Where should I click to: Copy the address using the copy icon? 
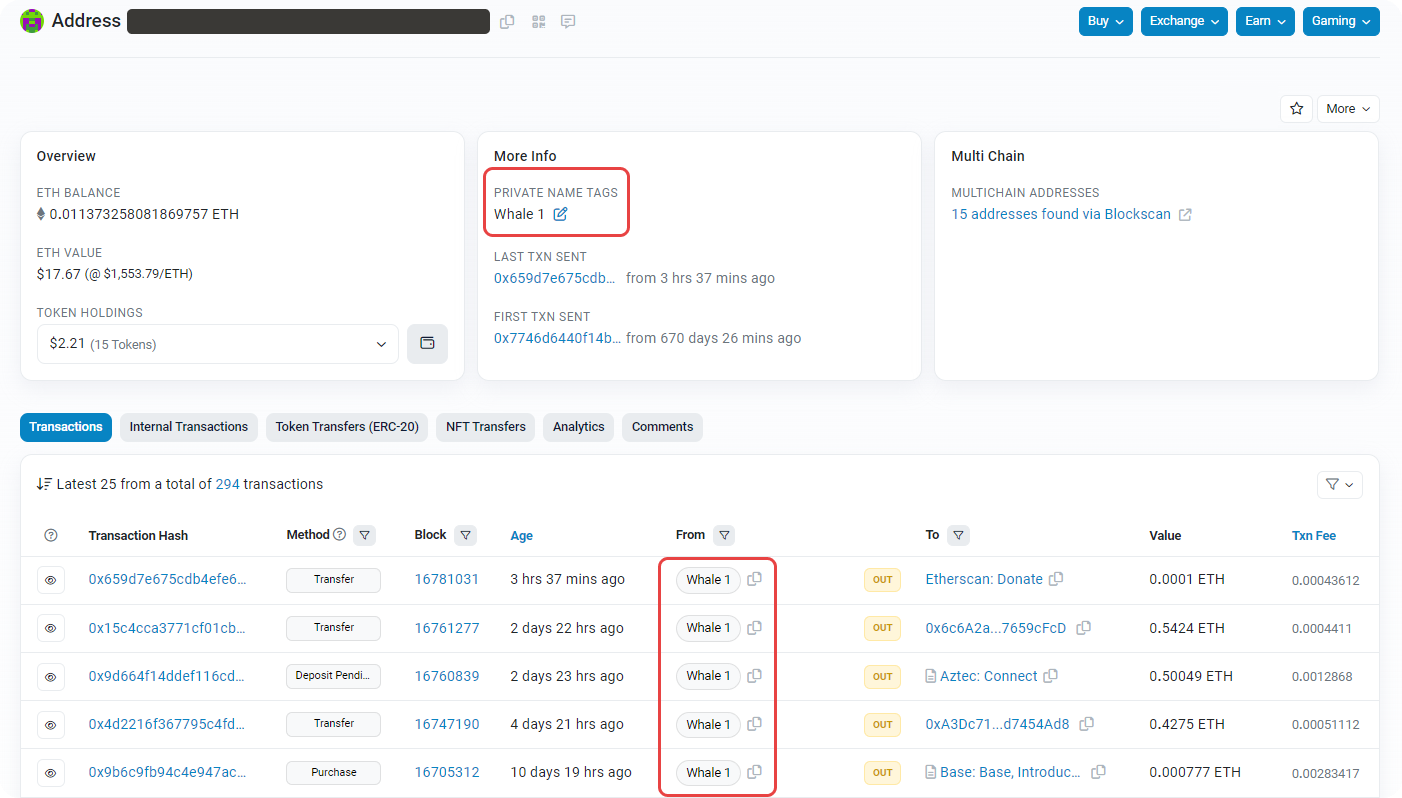[507, 22]
